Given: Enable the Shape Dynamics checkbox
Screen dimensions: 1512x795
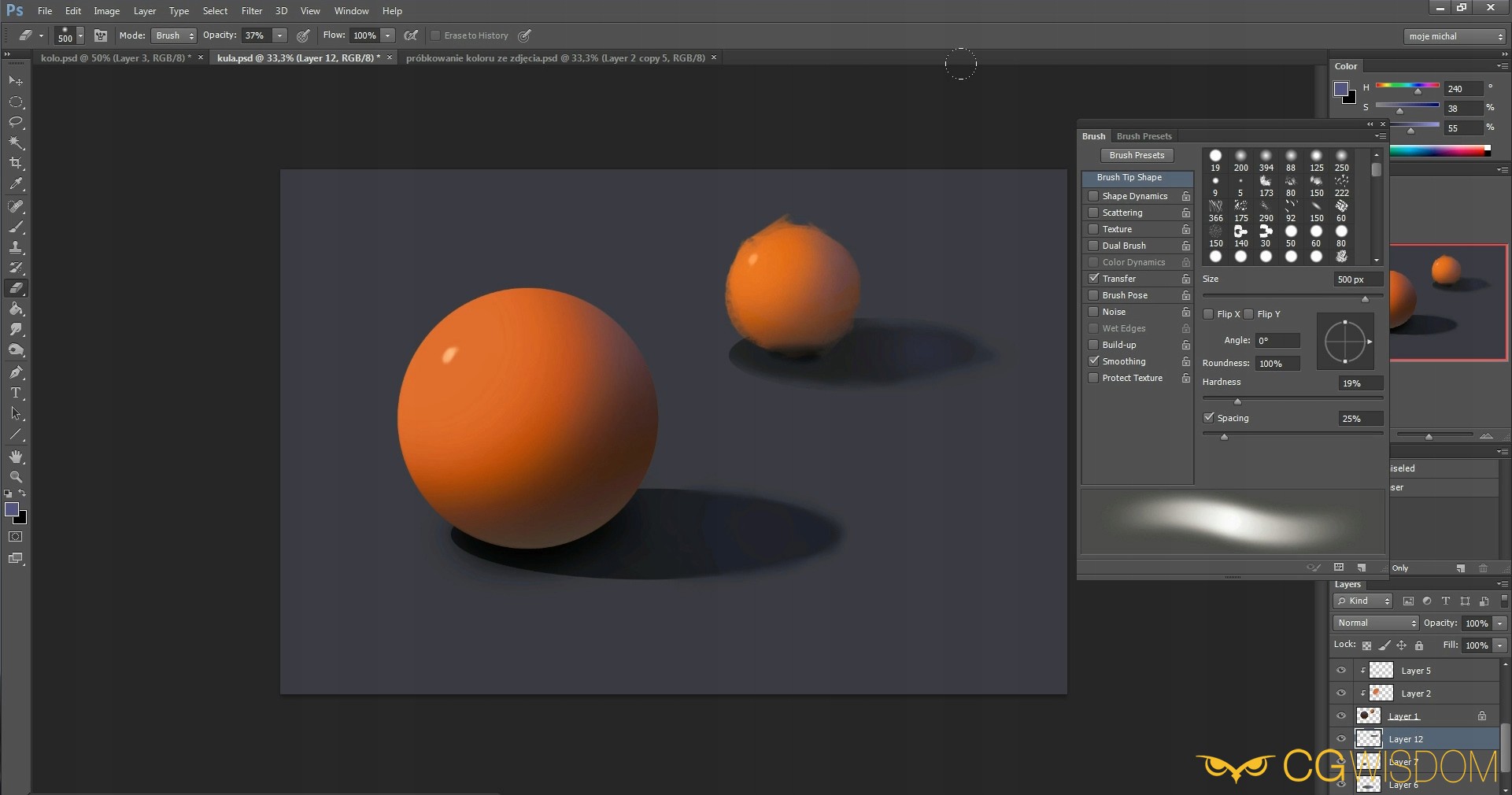Looking at the screenshot, I should 1093,196.
